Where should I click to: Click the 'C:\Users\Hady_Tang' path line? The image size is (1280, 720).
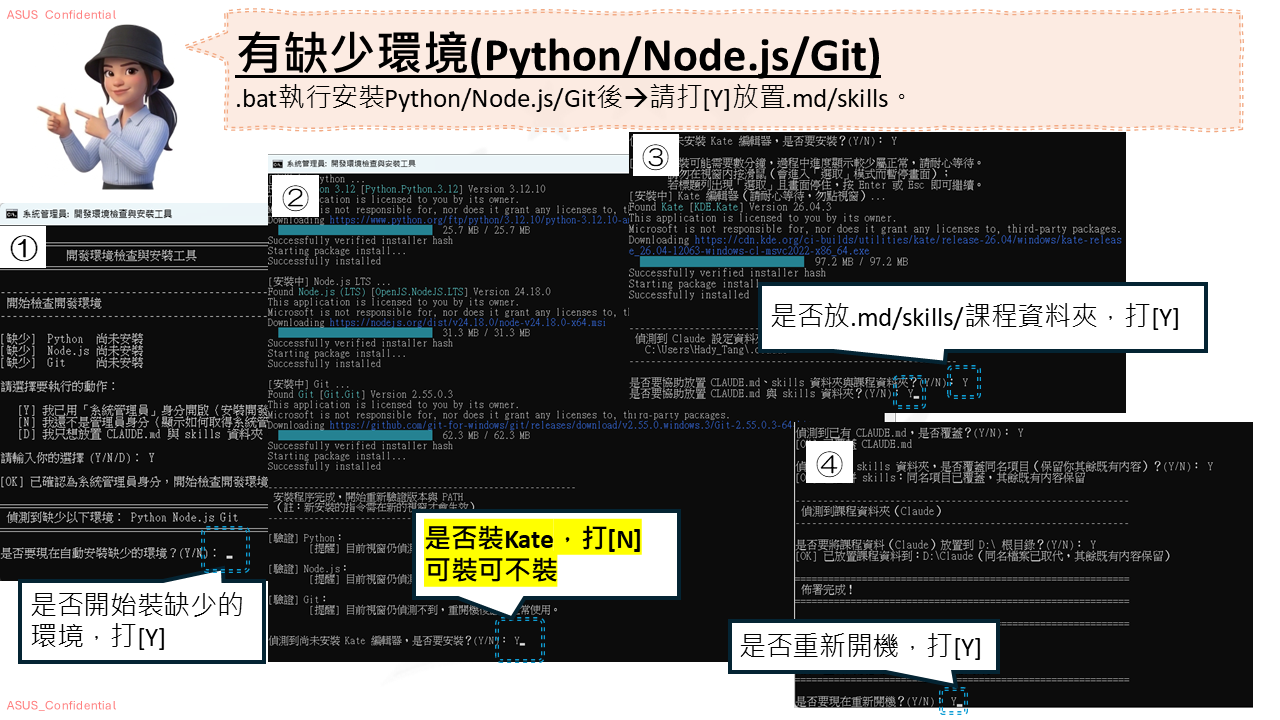[x=700, y=350]
